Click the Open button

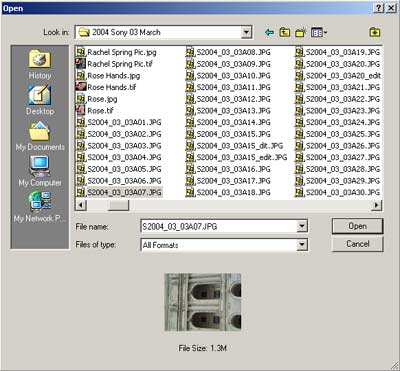[358, 226]
